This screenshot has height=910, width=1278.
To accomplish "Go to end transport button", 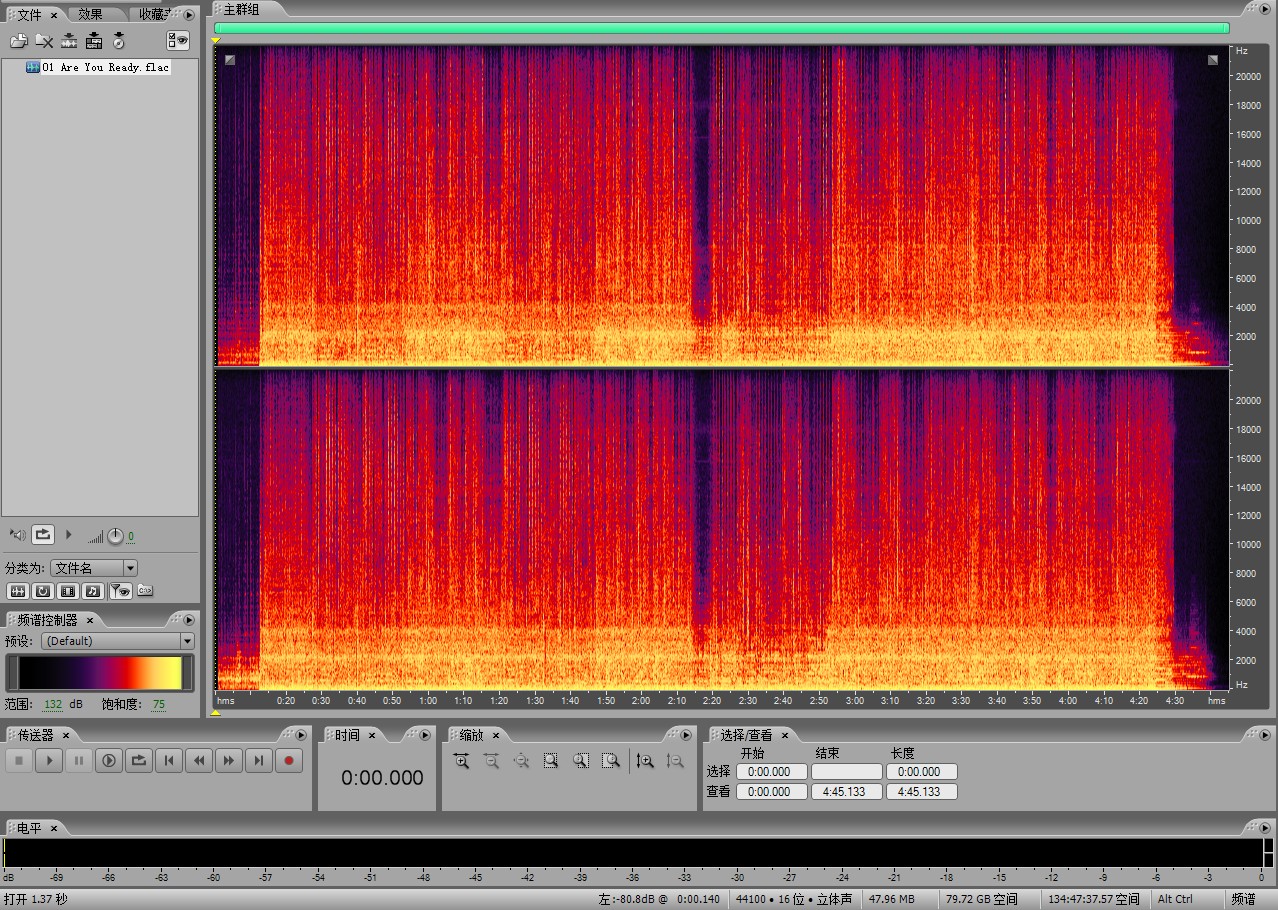I will [x=259, y=761].
